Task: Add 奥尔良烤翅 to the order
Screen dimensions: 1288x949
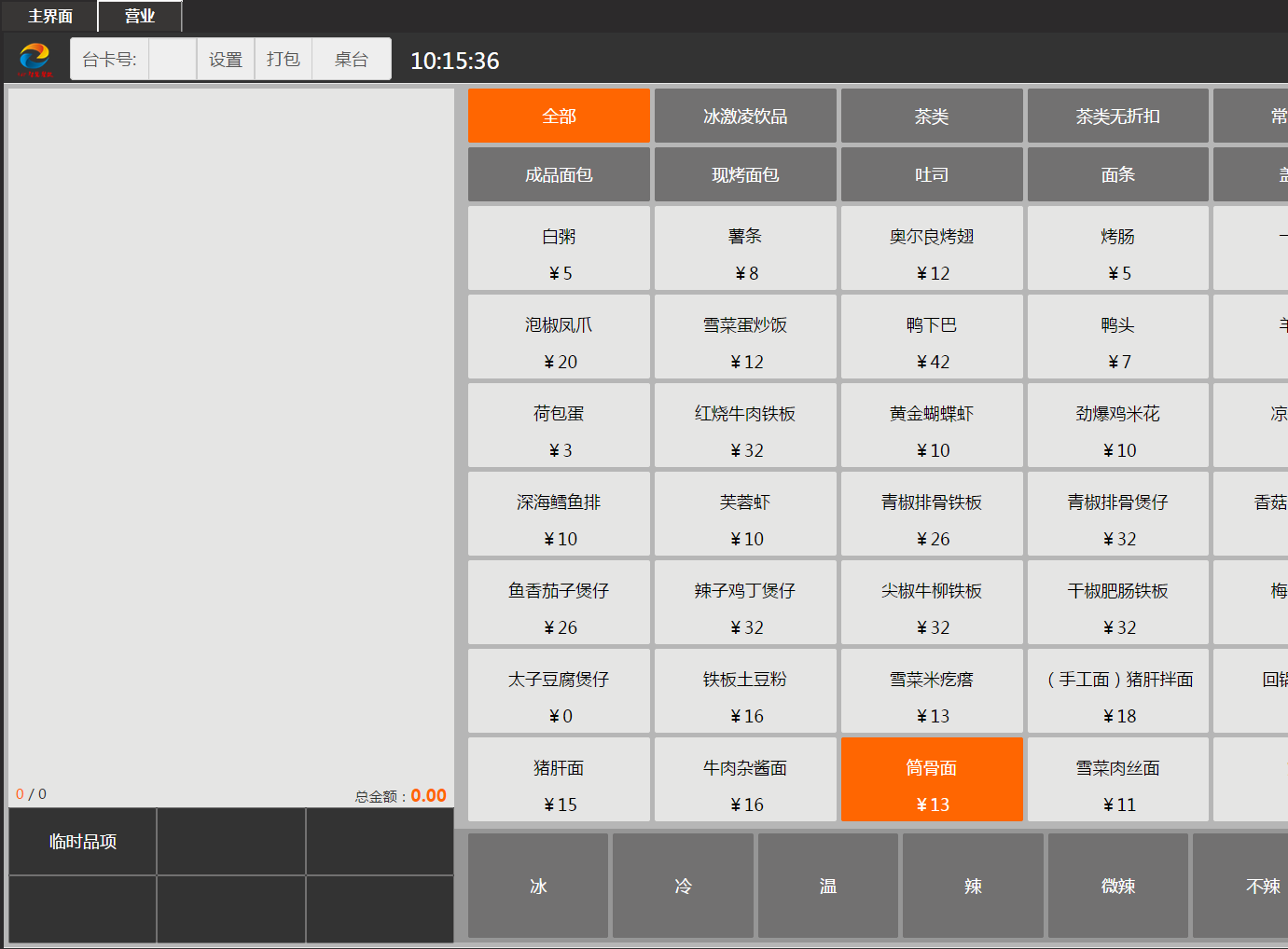Action: (x=932, y=248)
